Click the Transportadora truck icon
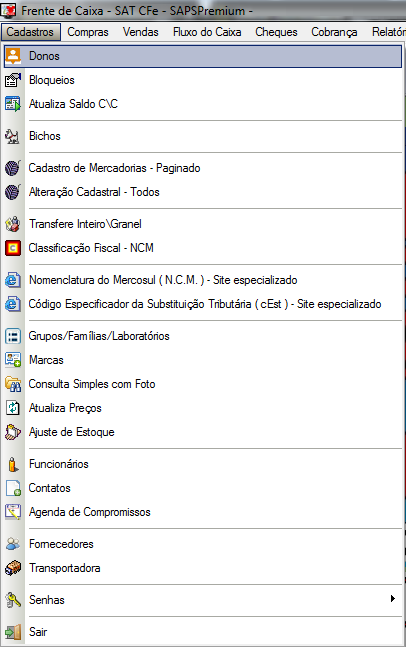The image size is (406, 647). tap(13, 568)
